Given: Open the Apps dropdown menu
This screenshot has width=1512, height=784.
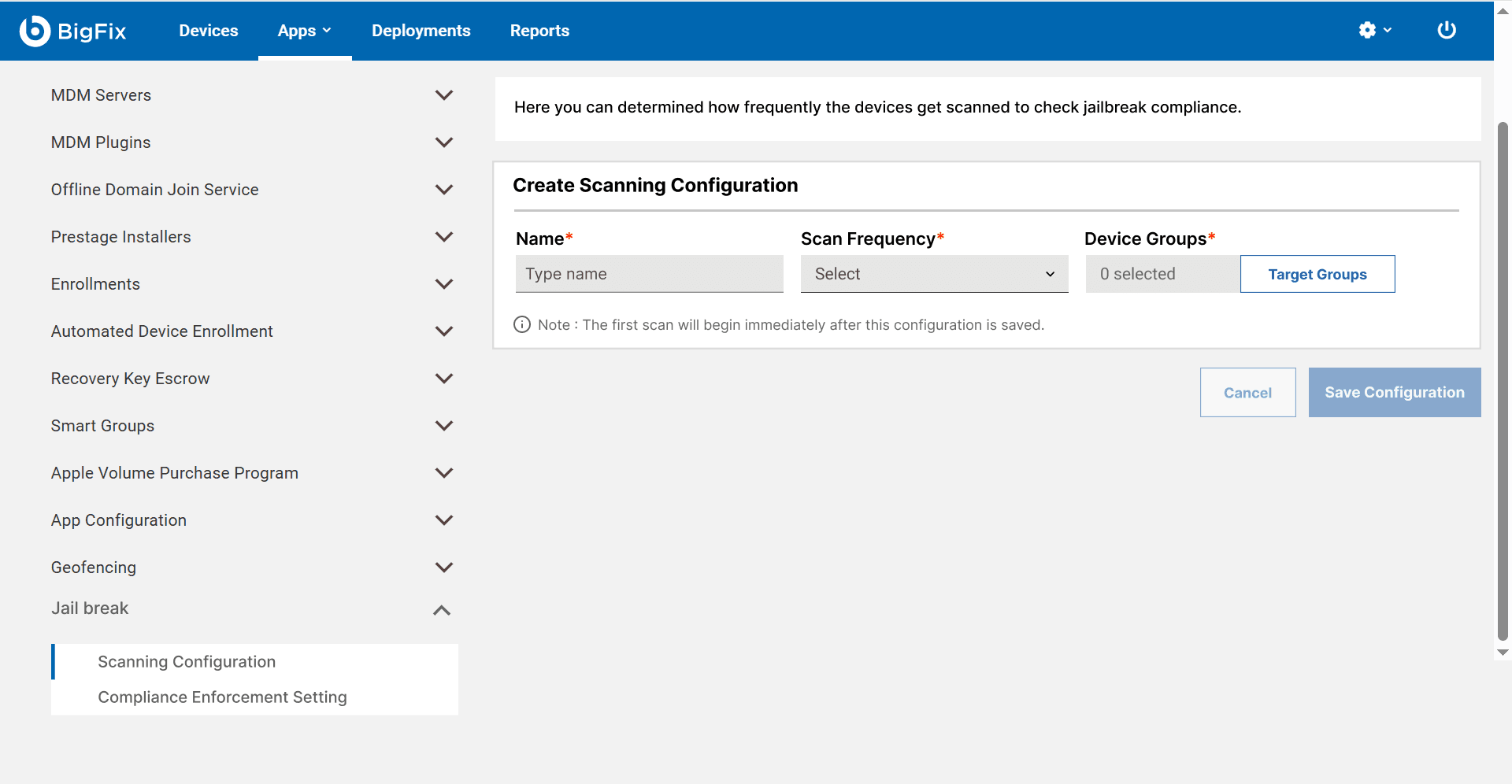Looking at the screenshot, I should [305, 31].
